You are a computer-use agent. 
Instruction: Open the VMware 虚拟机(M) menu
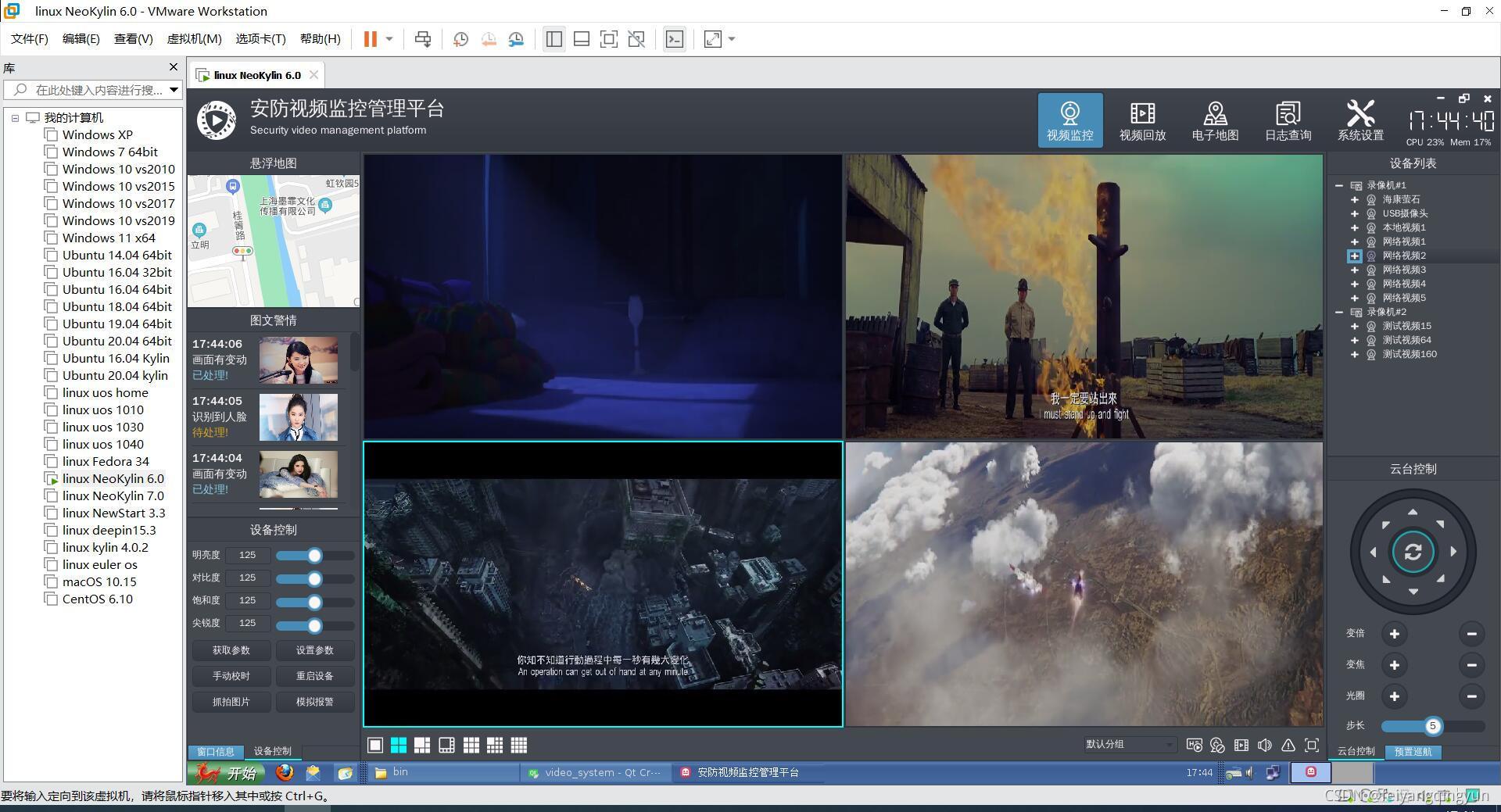[195, 39]
